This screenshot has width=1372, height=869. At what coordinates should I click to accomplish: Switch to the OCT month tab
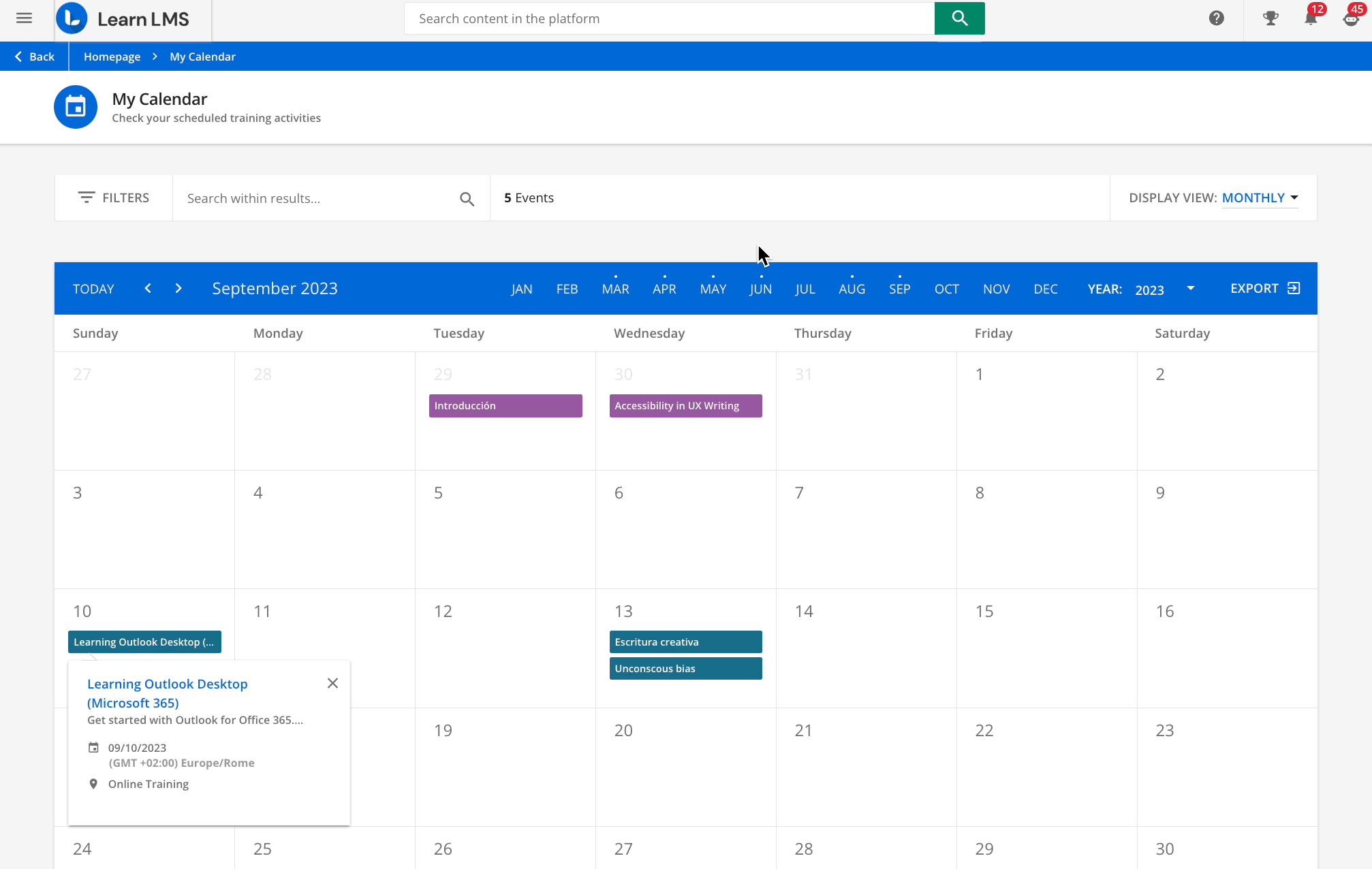[946, 289]
